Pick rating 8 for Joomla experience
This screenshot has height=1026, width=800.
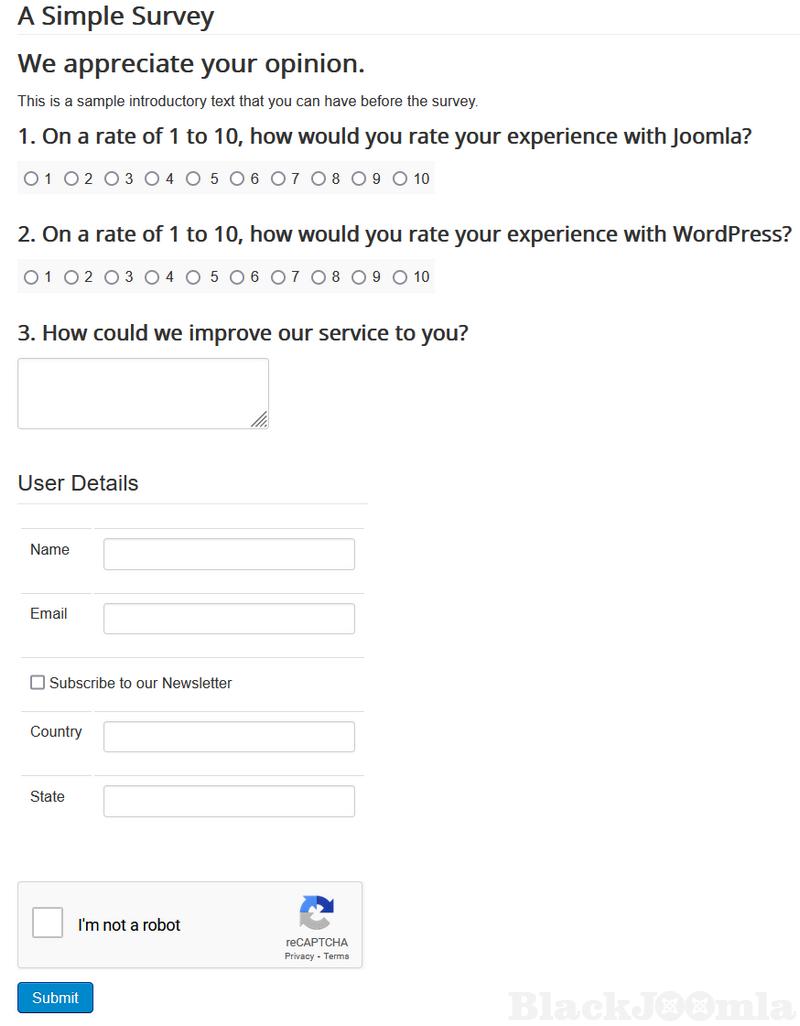click(319, 179)
